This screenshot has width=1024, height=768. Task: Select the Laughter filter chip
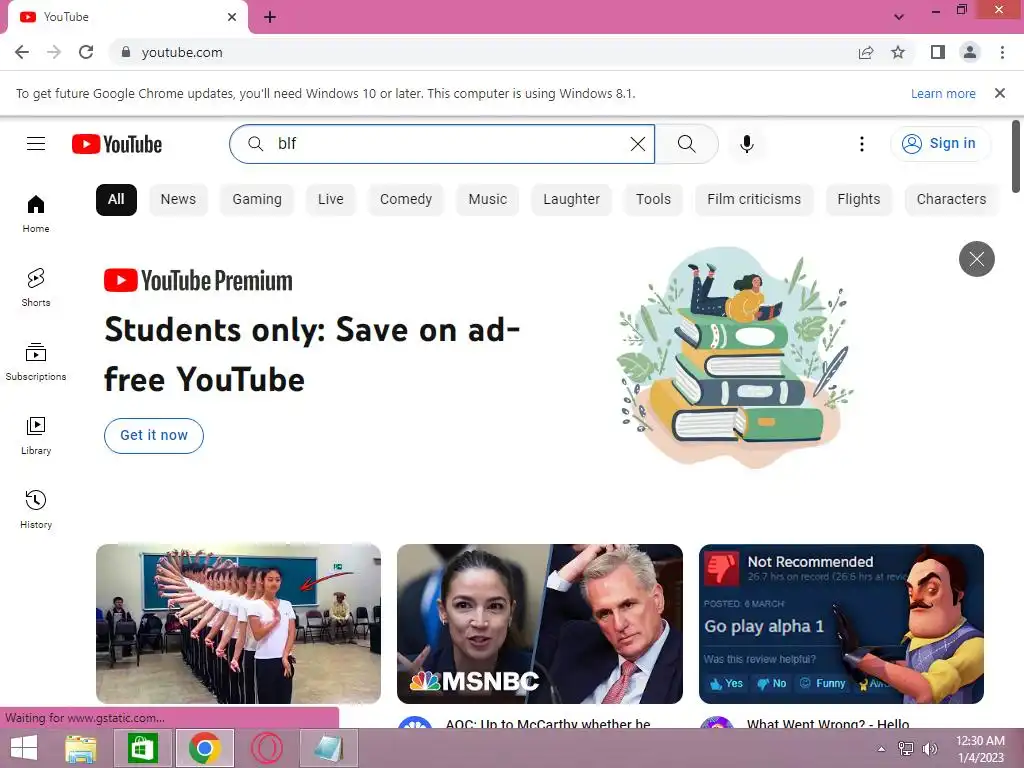[x=571, y=199]
